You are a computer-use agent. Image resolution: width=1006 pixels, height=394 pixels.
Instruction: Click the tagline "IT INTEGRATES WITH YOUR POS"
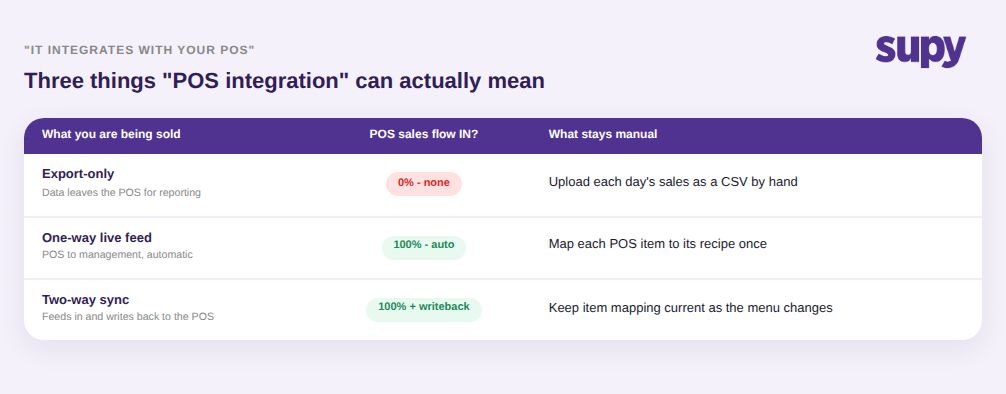pyautogui.click(x=139, y=50)
